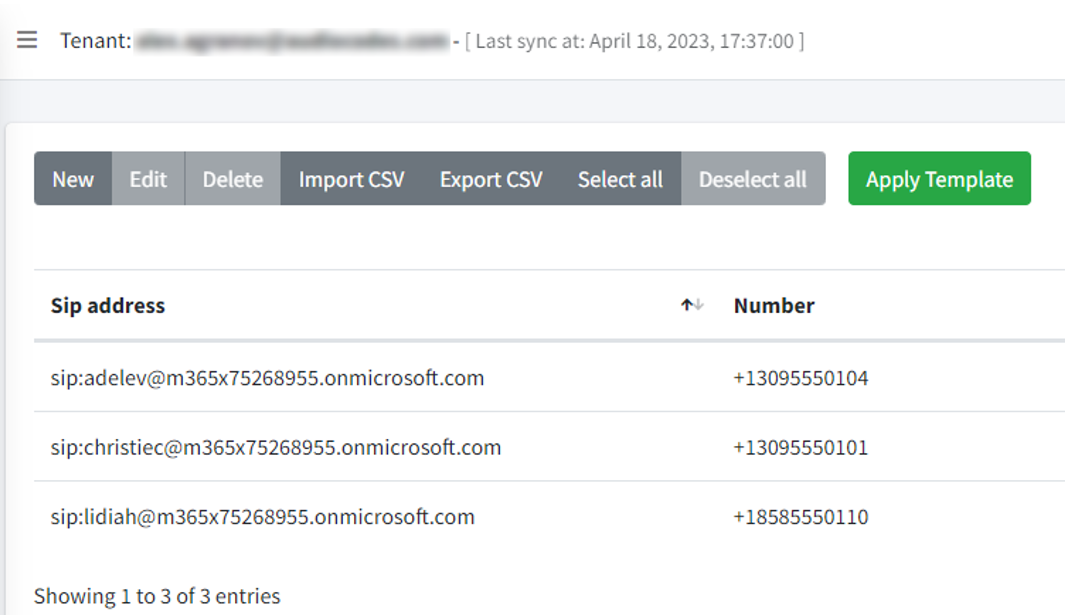Image resolution: width=1065 pixels, height=615 pixels.
Task: Import a CSV file
Action: pos(351,179)
